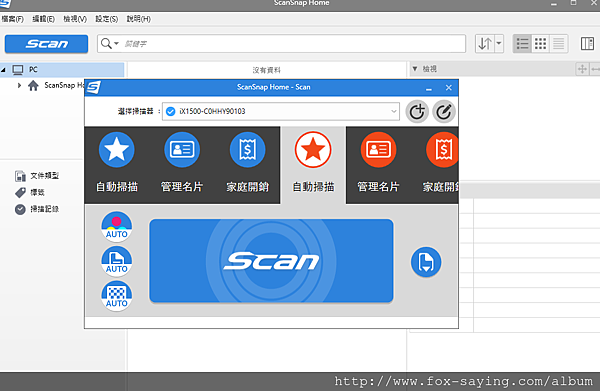This screenshot has height=391, width=600.
Task: Click the edit profile pencil icon
Action: [444, 112]
